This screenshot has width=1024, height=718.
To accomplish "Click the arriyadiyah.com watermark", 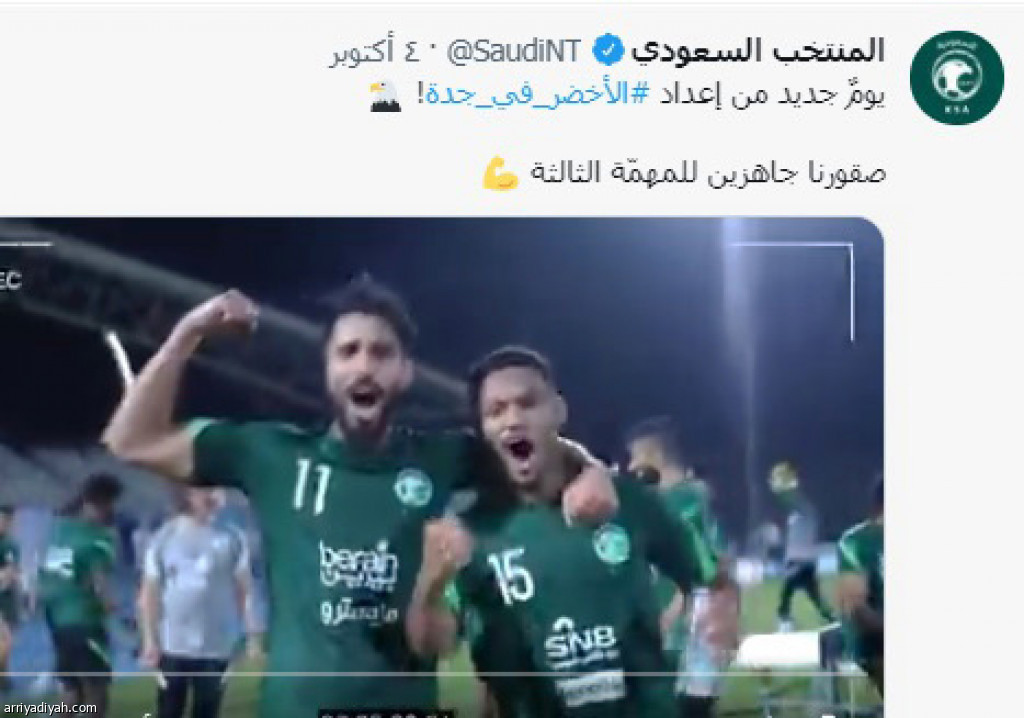I will click(x=50, y=708).
